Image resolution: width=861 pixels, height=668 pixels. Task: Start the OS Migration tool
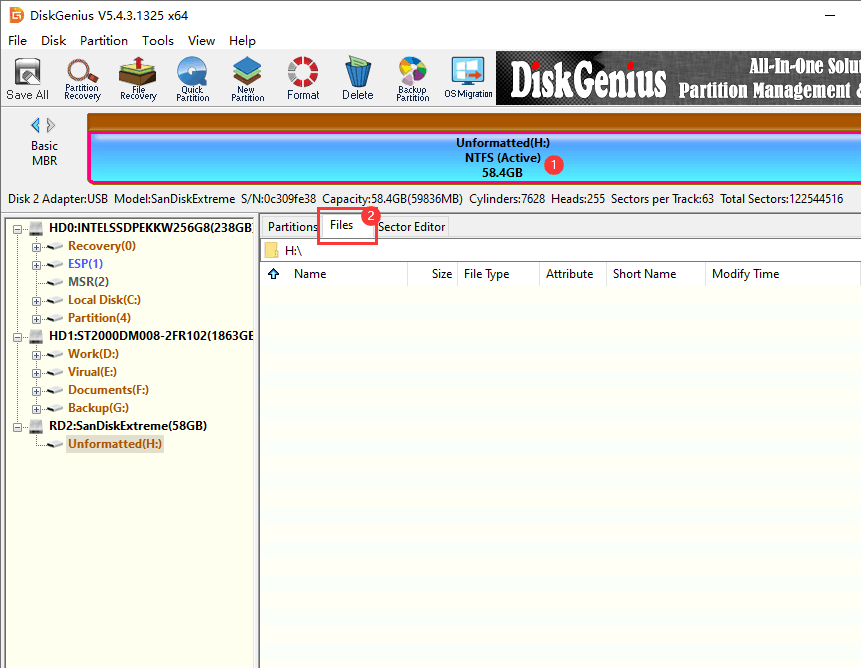[468, 78]
